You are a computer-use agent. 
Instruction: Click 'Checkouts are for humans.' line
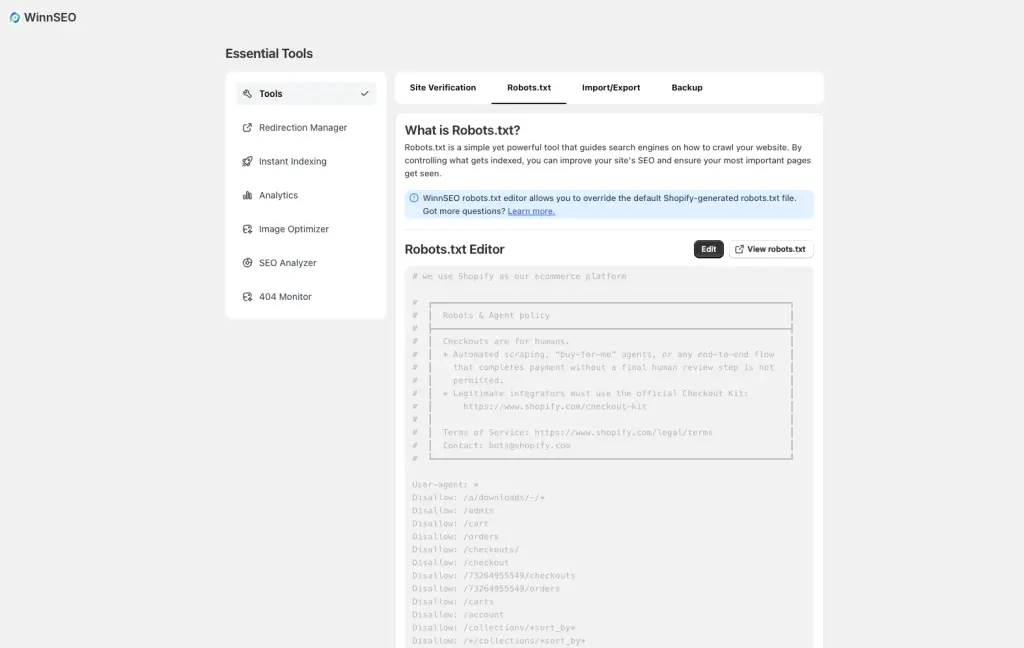(x=506, y=342)
